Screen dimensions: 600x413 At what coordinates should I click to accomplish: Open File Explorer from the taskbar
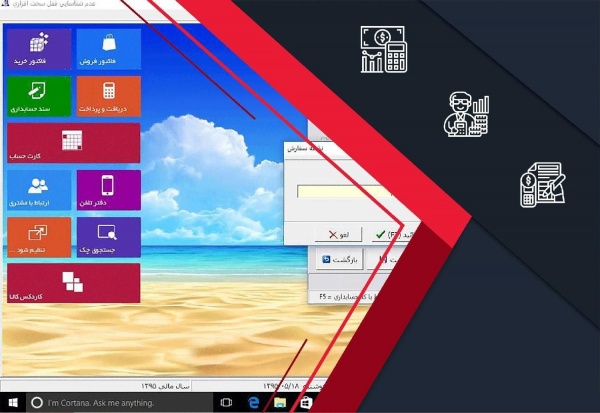280,403
